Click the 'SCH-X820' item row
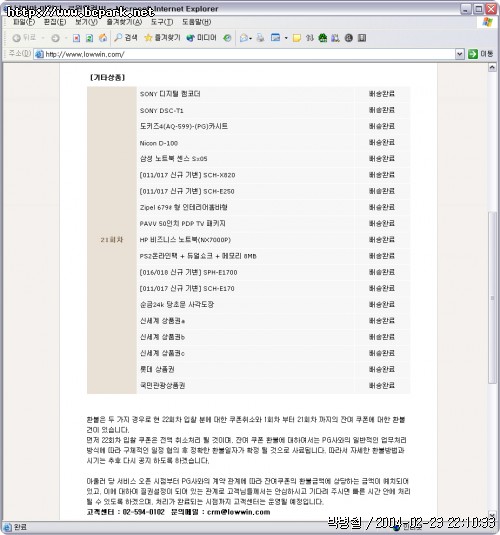This screenshot has width=500, height=535. pos(273,175)
